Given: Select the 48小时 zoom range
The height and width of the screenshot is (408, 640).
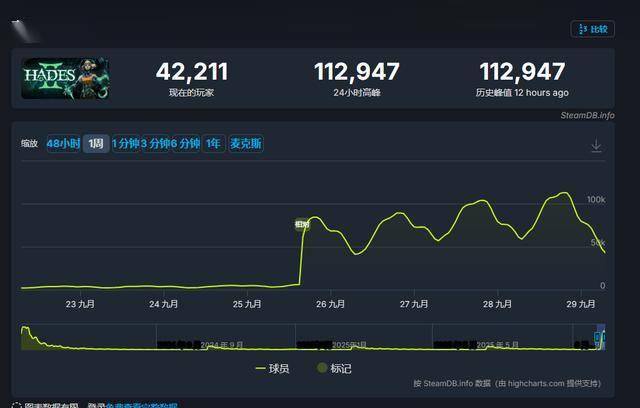Looking at the screenshot, I should click(x=63, y=144).
